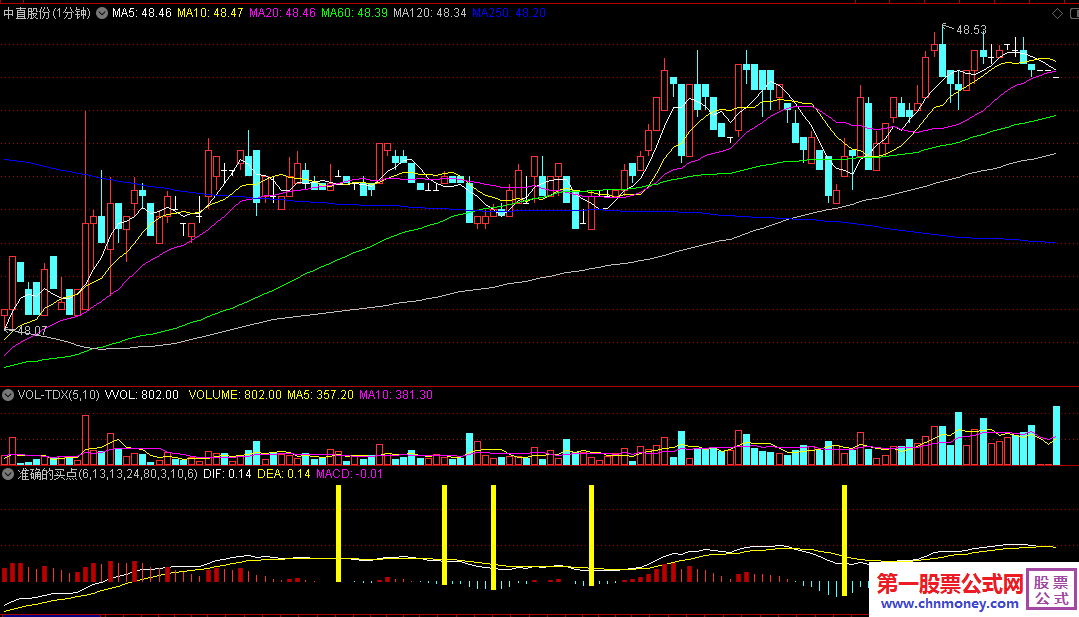Click the 48.53 high price label
1079x617 pixels.
[971, 30]
